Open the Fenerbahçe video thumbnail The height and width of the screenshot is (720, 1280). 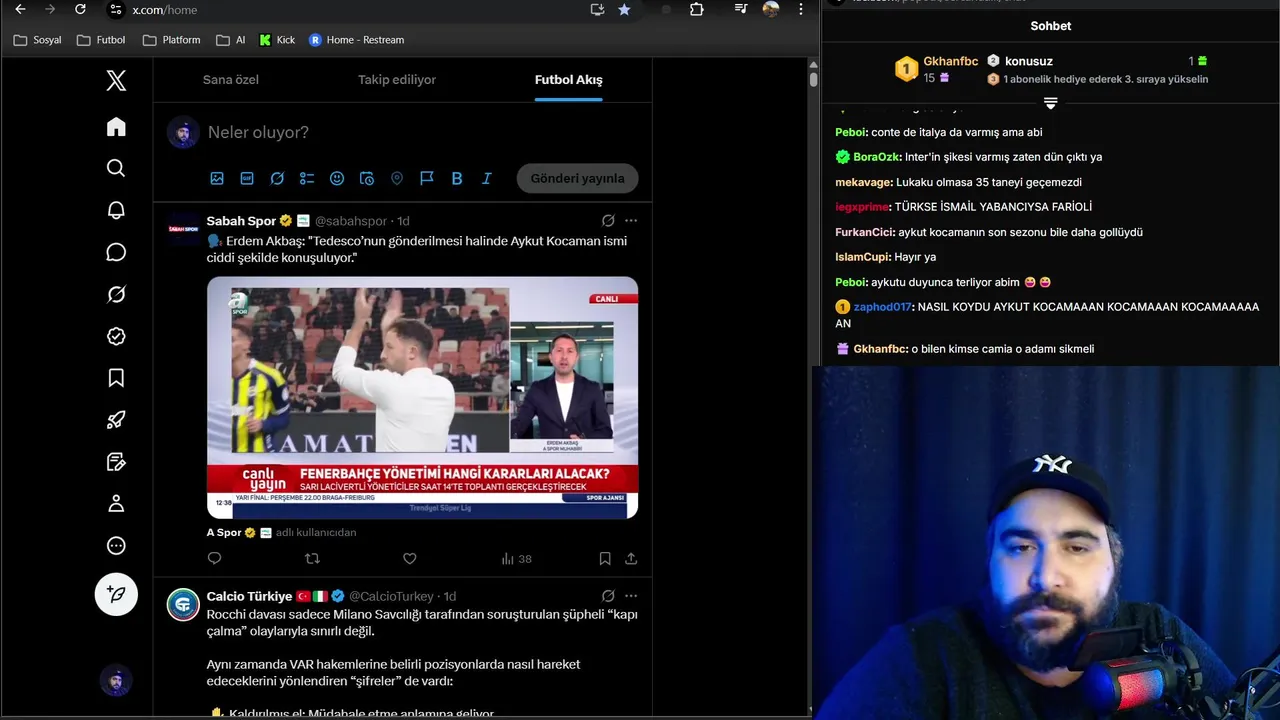[422, 397]
